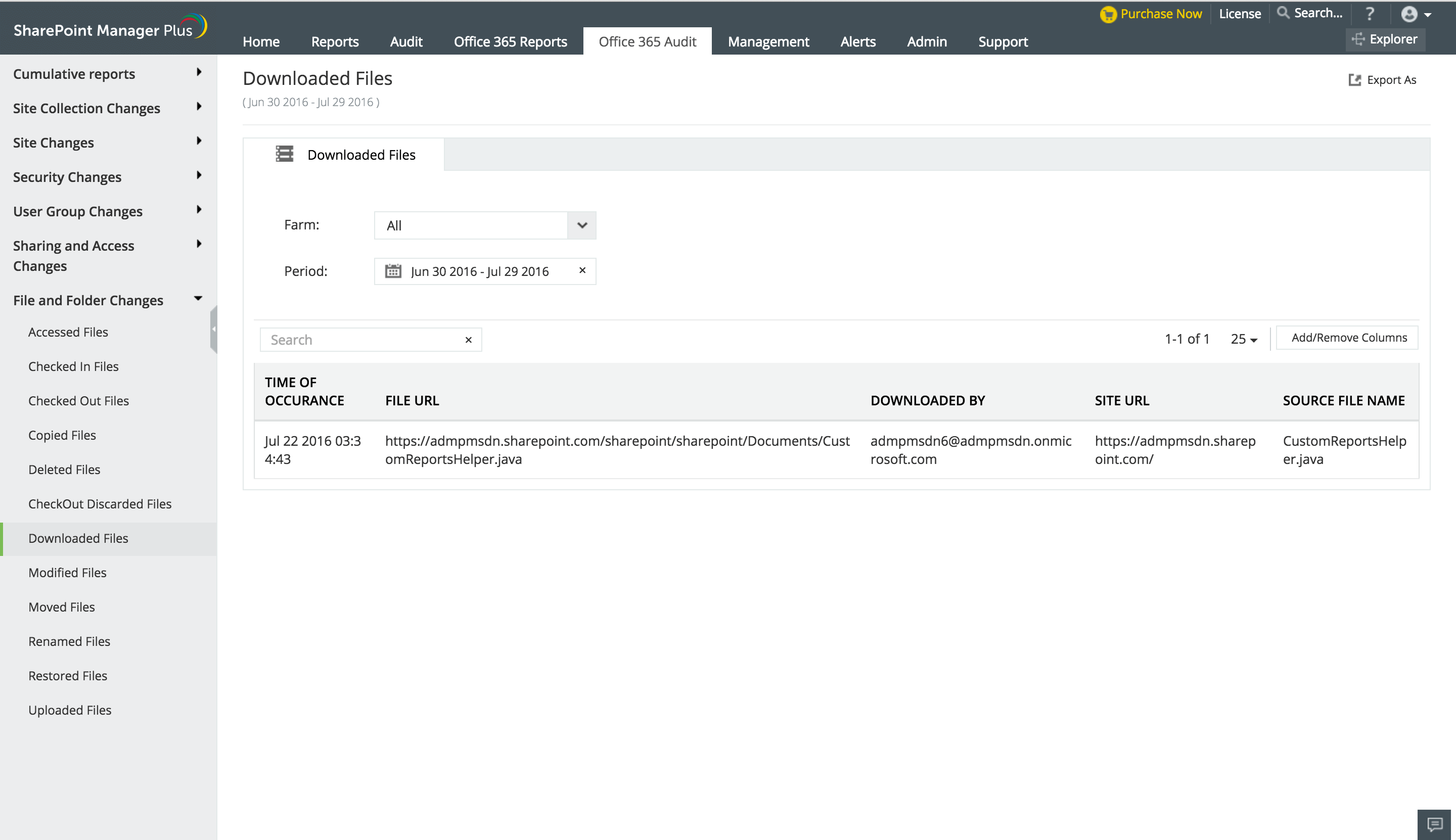Expand Security Changes in sidebar

click(x=199, y=175)
